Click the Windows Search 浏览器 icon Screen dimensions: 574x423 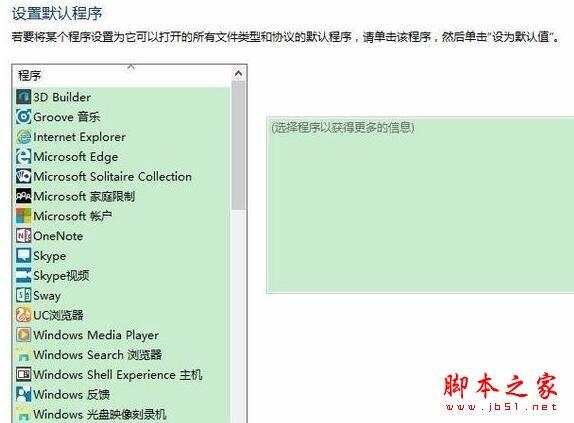click(23, 354)
